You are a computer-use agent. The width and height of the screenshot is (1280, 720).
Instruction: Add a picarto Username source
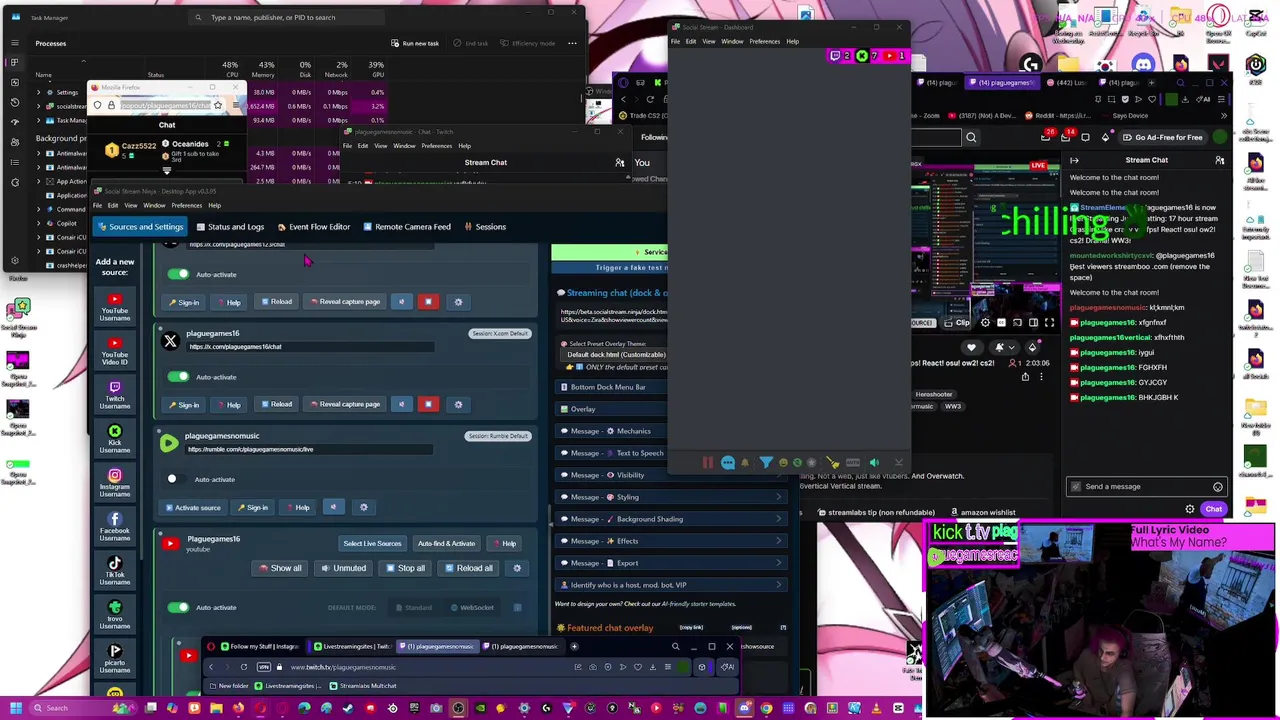(x=114, y=657)
